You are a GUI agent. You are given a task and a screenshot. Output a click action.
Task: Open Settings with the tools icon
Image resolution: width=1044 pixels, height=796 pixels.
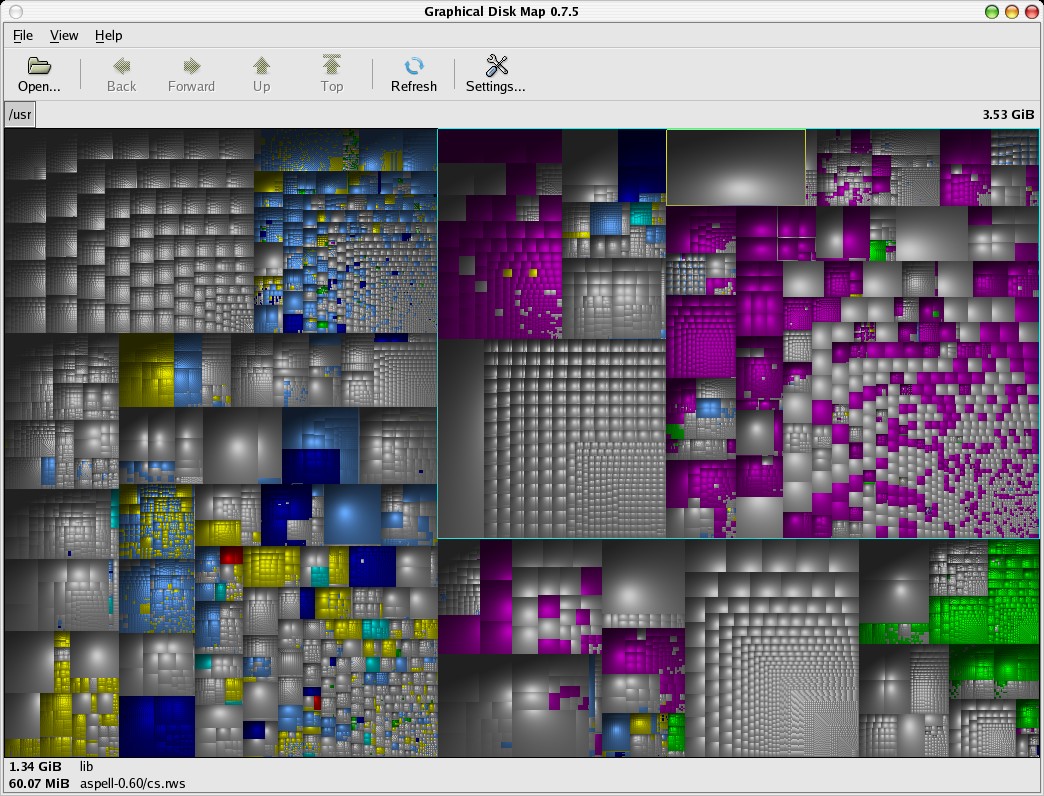pyautogui.click(x=496, y=67)
